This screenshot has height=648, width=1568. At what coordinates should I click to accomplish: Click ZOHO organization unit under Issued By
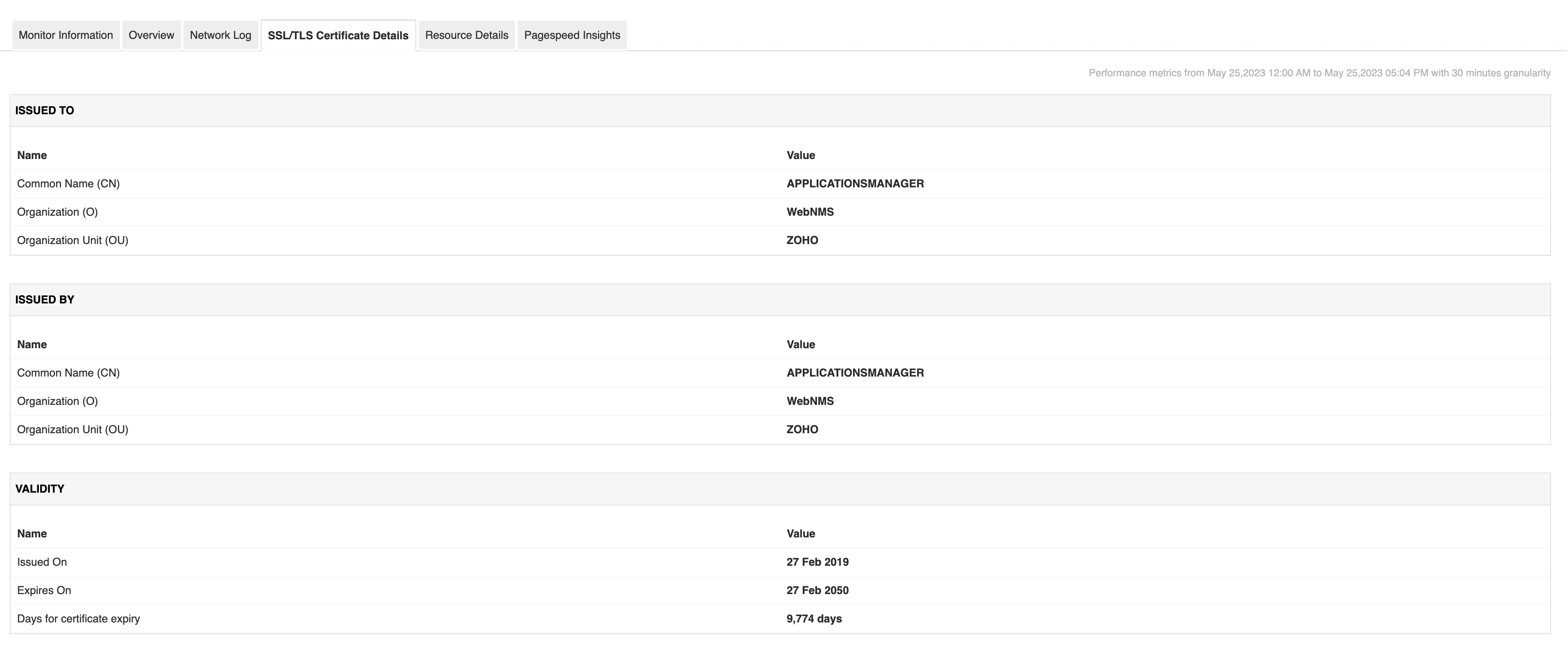[802, 430]
